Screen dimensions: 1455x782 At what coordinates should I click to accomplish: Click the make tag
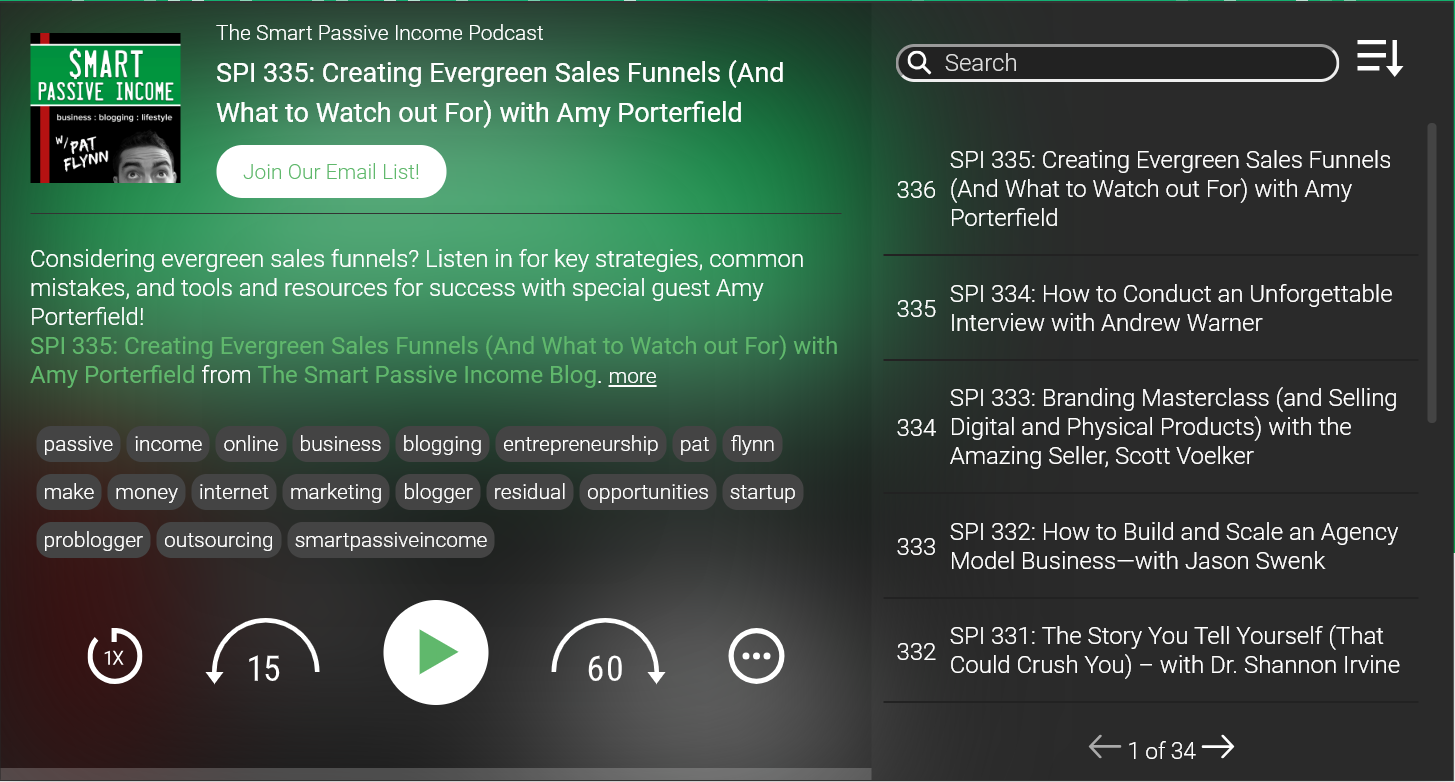69,492
